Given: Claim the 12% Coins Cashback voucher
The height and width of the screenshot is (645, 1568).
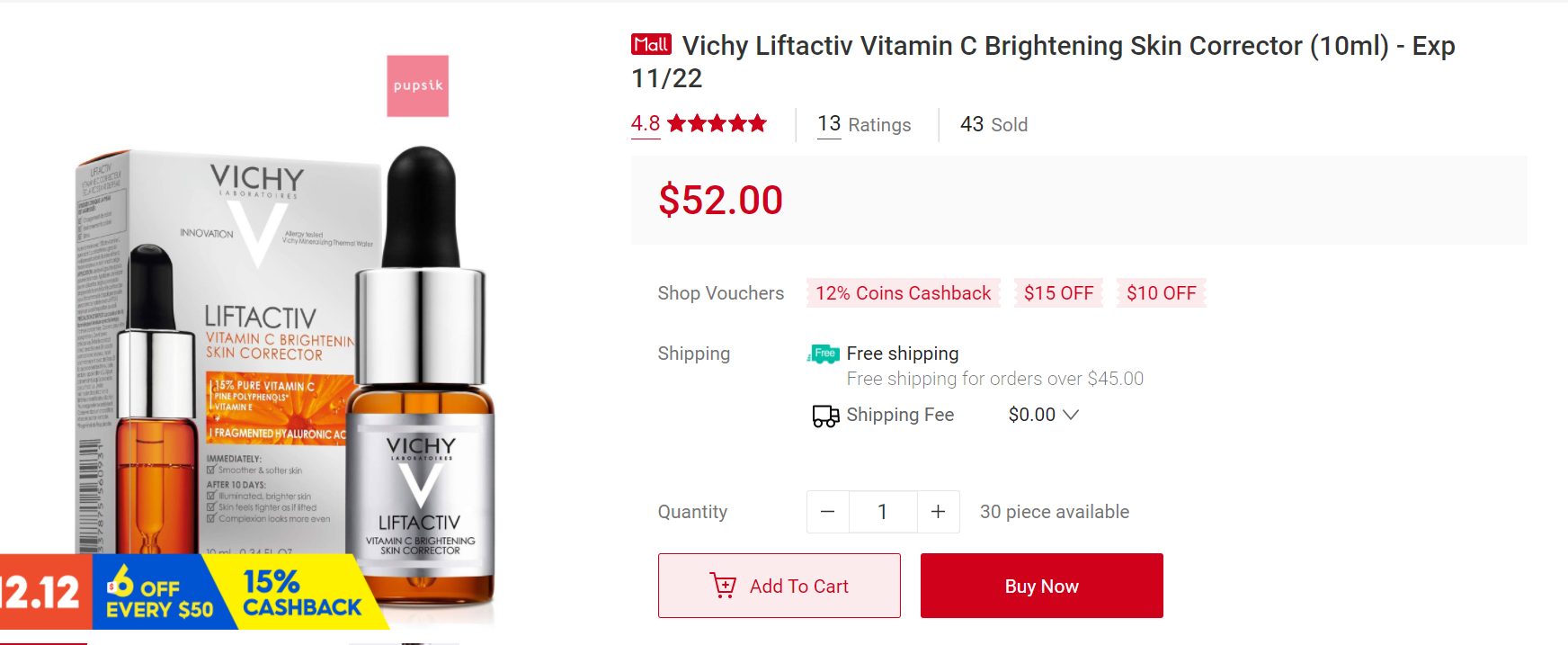Looking at the screenshot, I should (903, 293).
